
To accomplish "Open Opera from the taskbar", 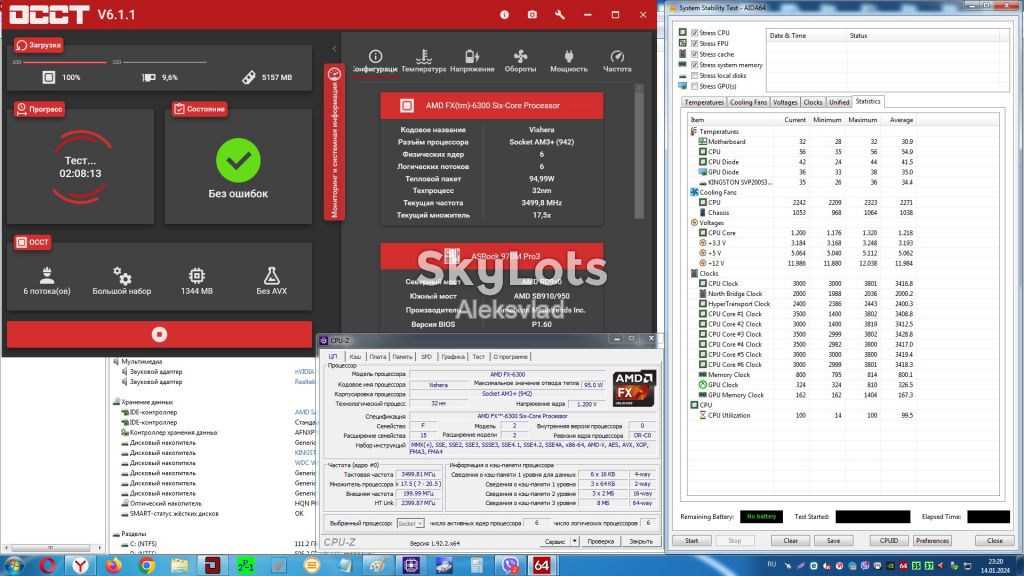I will coord(47,565).
